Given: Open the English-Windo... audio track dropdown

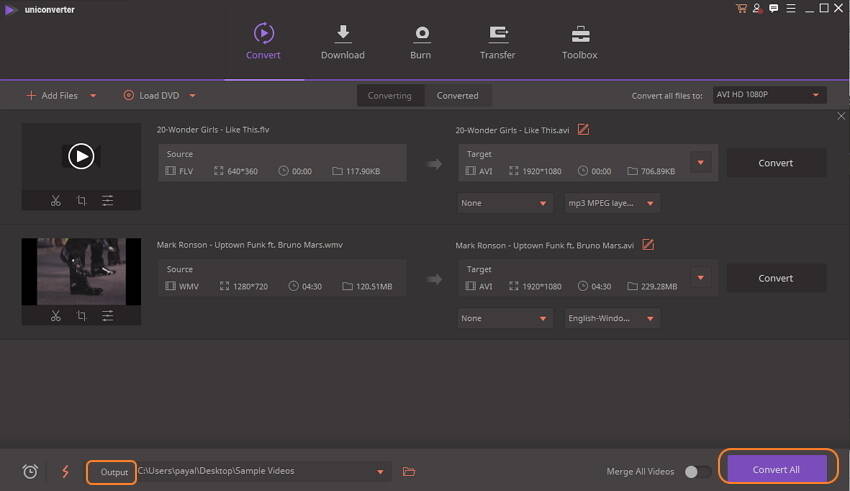Looking at the screenshot, I should 612,319.
